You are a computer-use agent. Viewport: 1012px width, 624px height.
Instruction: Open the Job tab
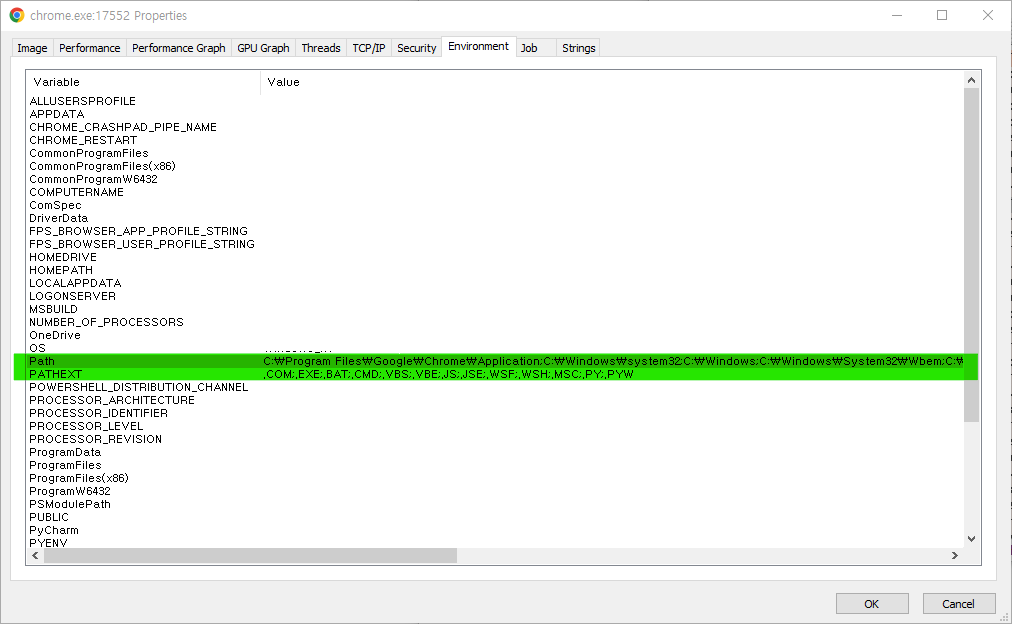536,48
